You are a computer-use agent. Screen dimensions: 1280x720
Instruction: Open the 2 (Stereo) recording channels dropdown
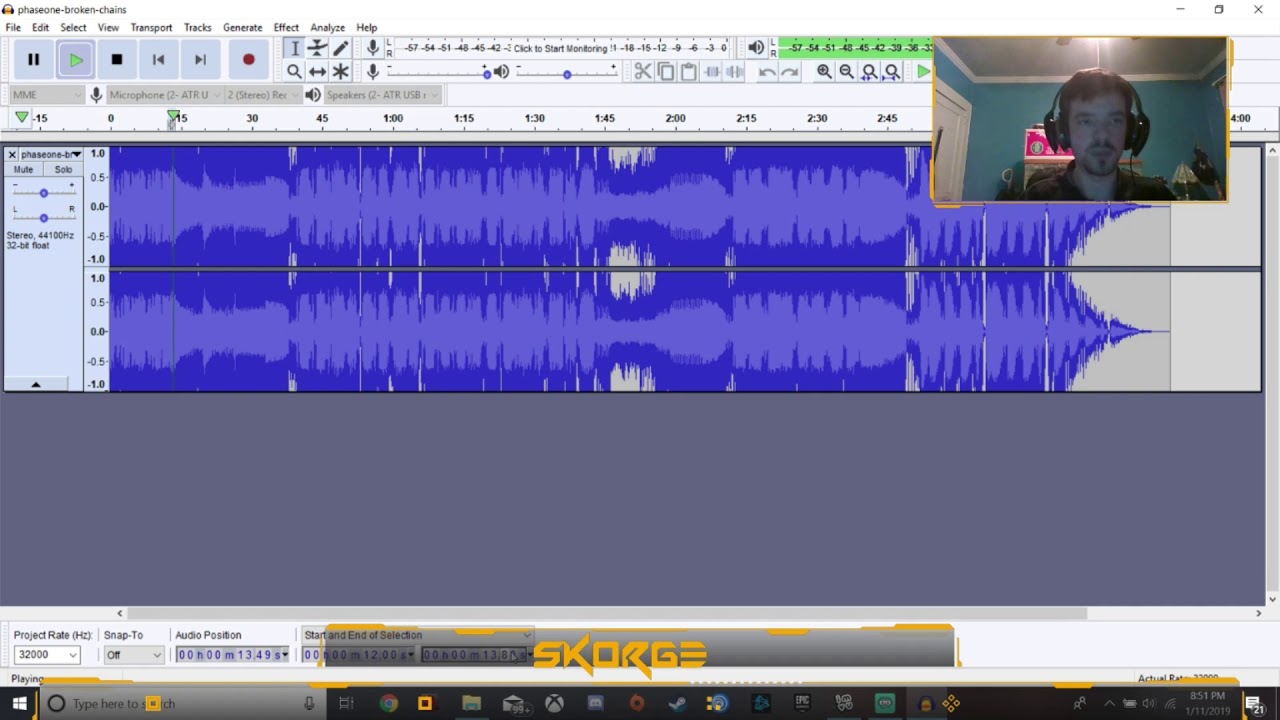263,95
